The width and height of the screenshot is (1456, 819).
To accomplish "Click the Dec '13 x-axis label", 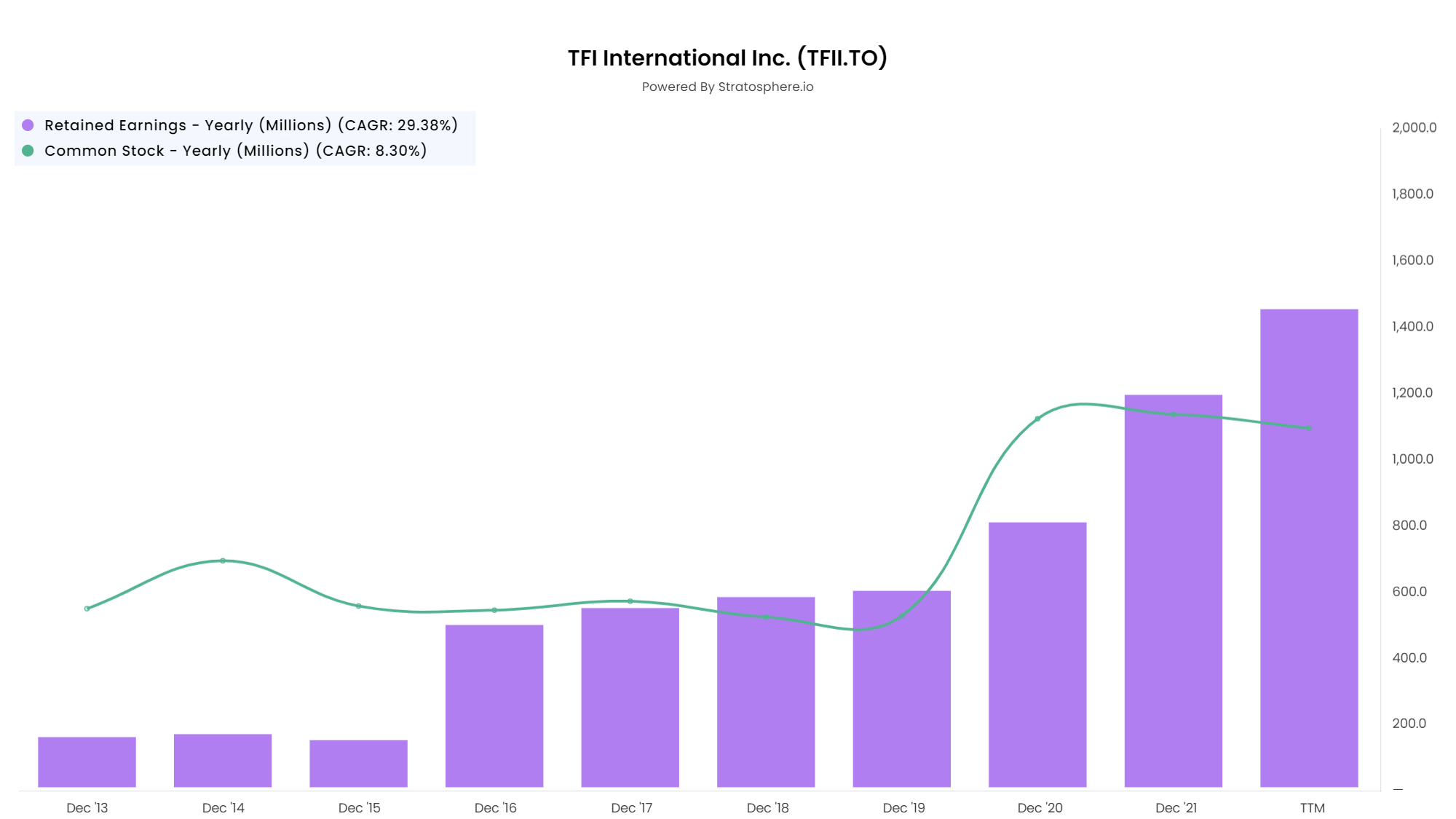I will pyautogui.click(x=87, y=807).
